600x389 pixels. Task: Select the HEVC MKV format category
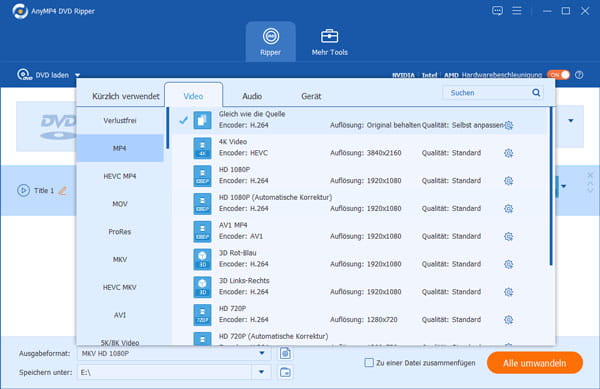[x=120, y=287]
